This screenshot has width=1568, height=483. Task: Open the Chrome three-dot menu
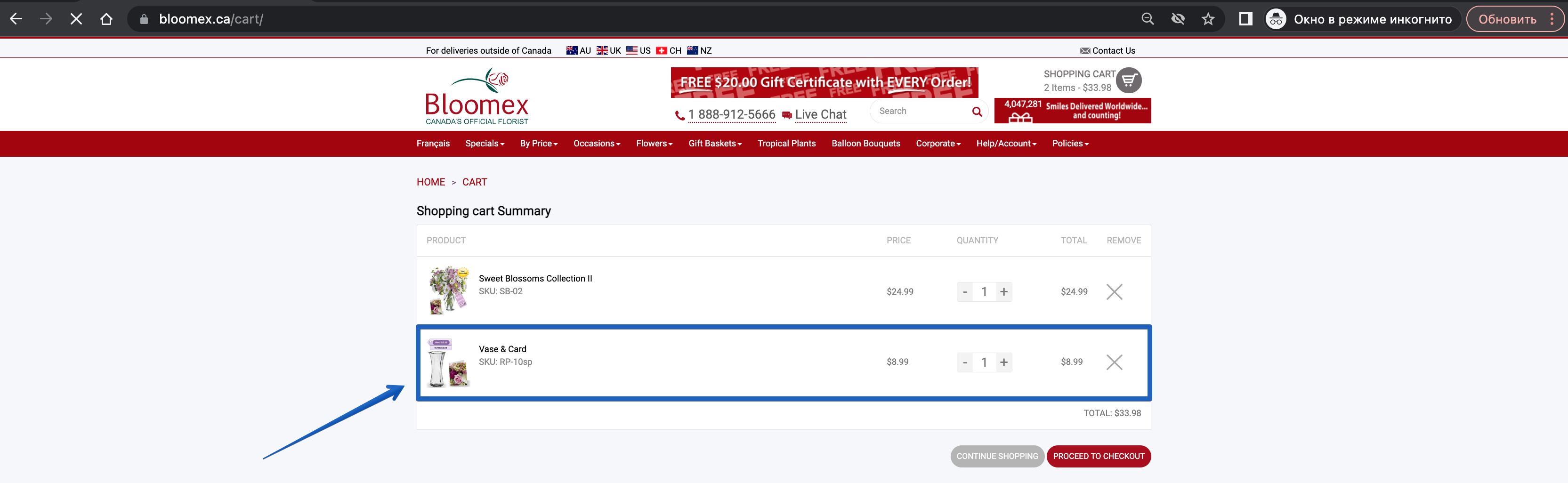coord(1552,19)
